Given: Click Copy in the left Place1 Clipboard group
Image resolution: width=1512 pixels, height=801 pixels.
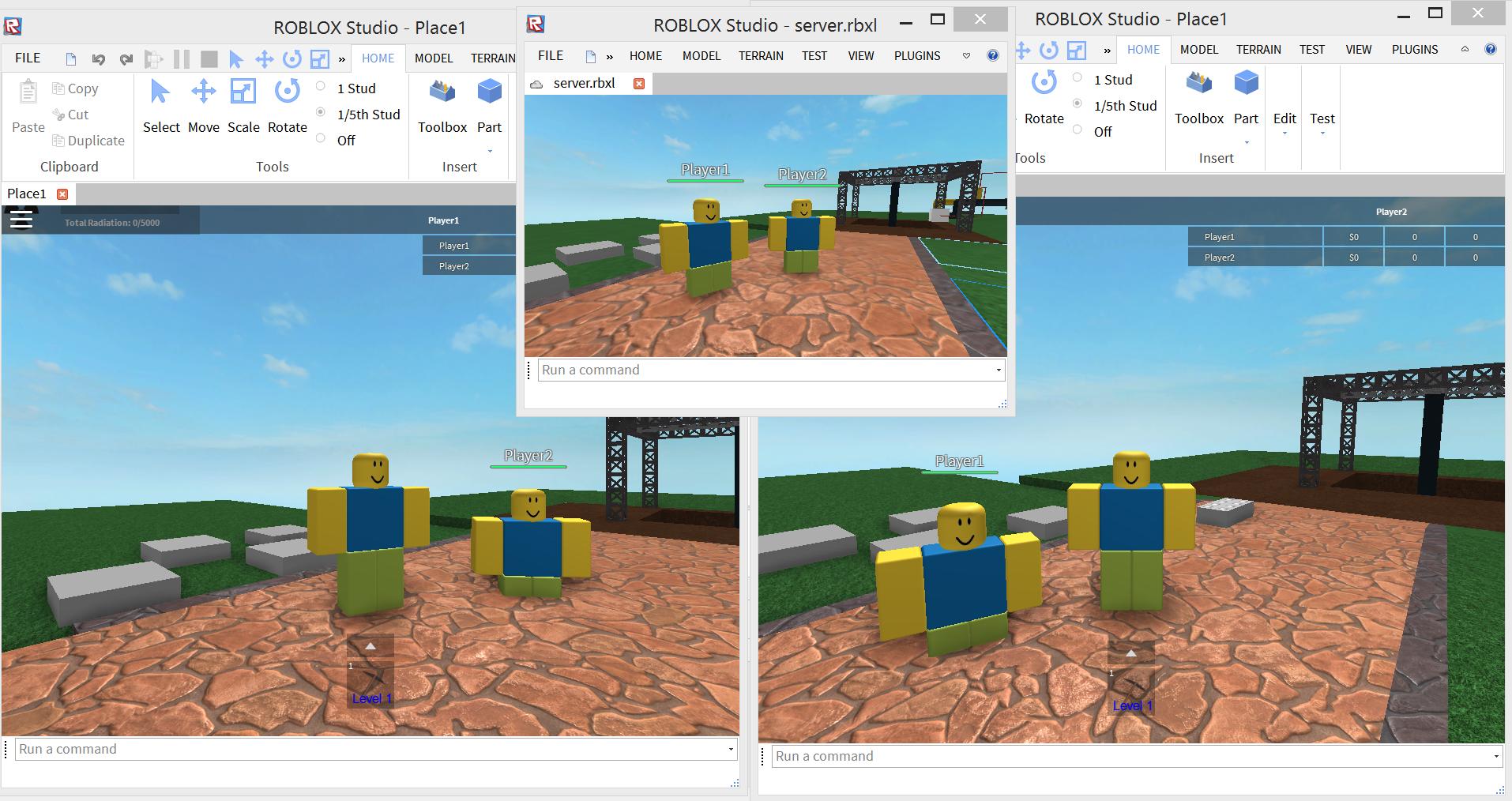Looking at the screenshot, I should [x=75, y=88].
